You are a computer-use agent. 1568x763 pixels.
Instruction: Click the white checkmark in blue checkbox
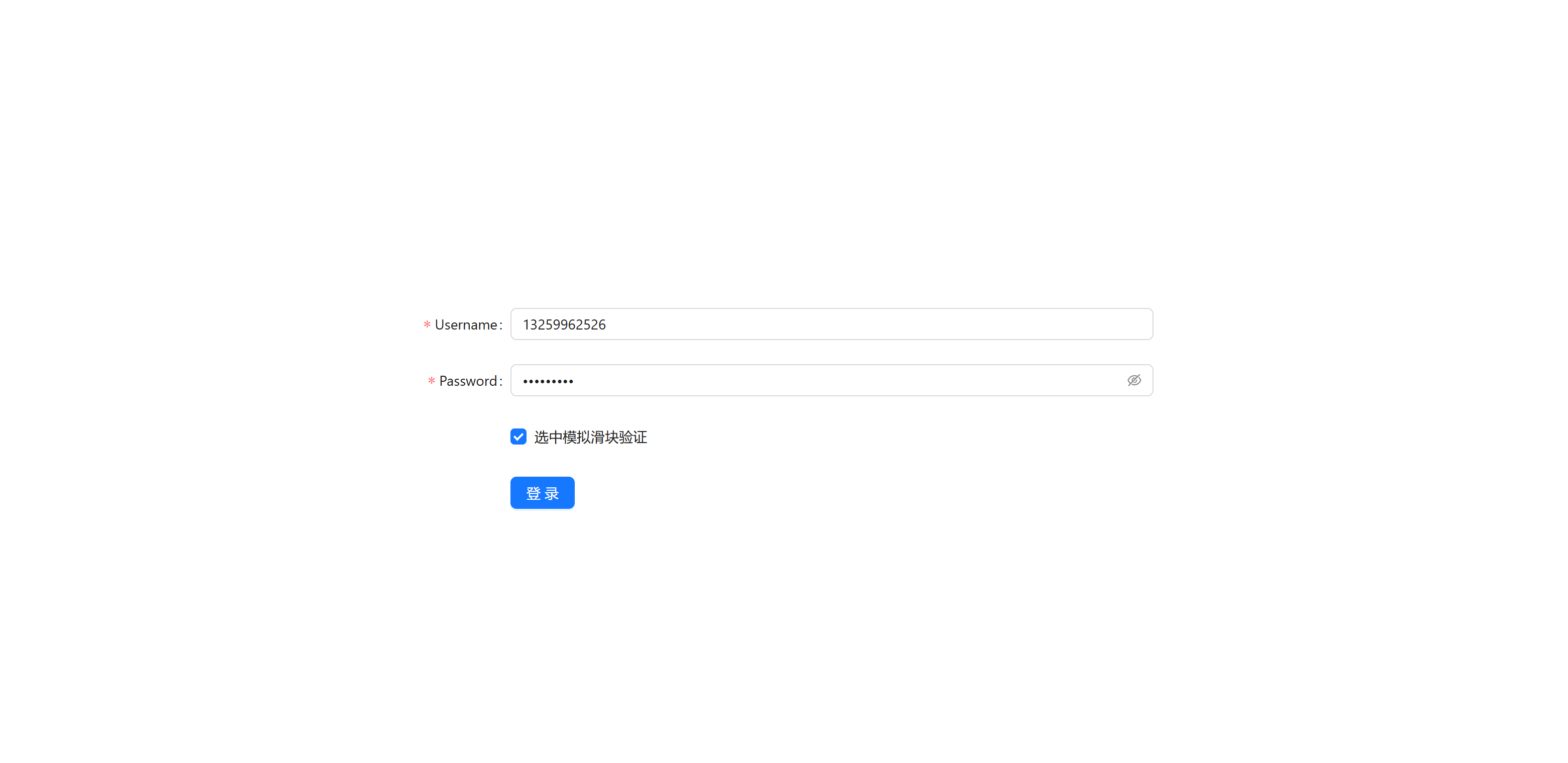point(518,437)
